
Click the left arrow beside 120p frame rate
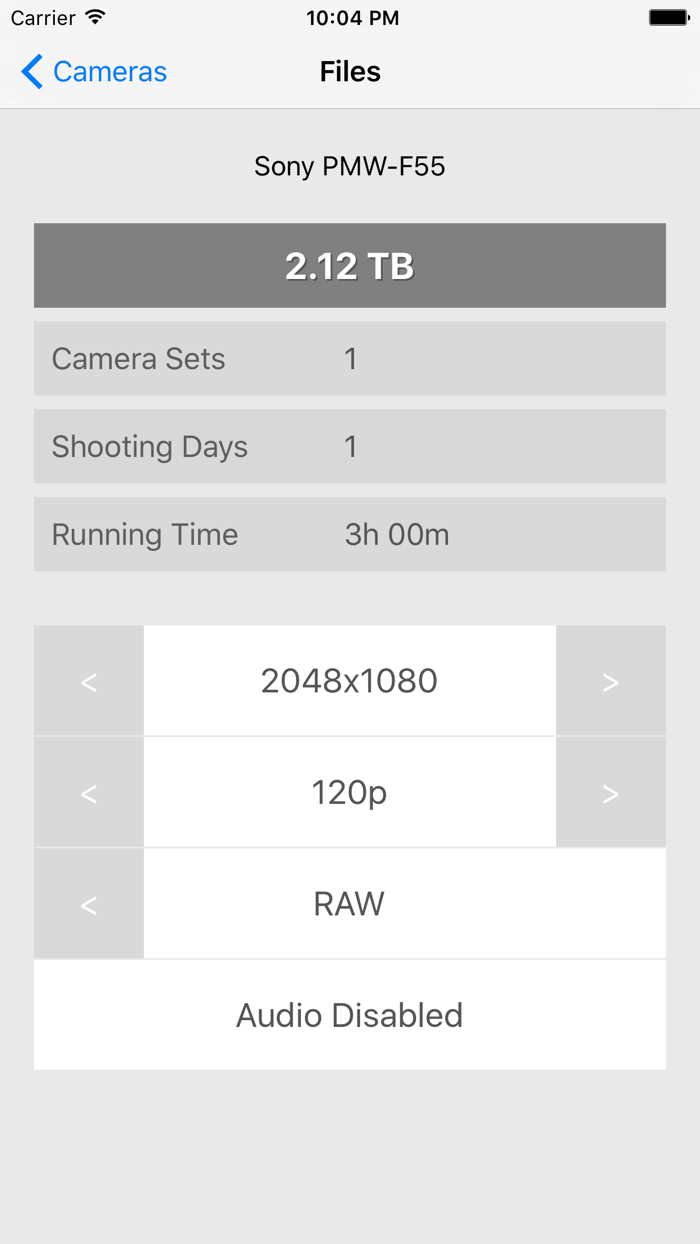(x=88, y=791)
